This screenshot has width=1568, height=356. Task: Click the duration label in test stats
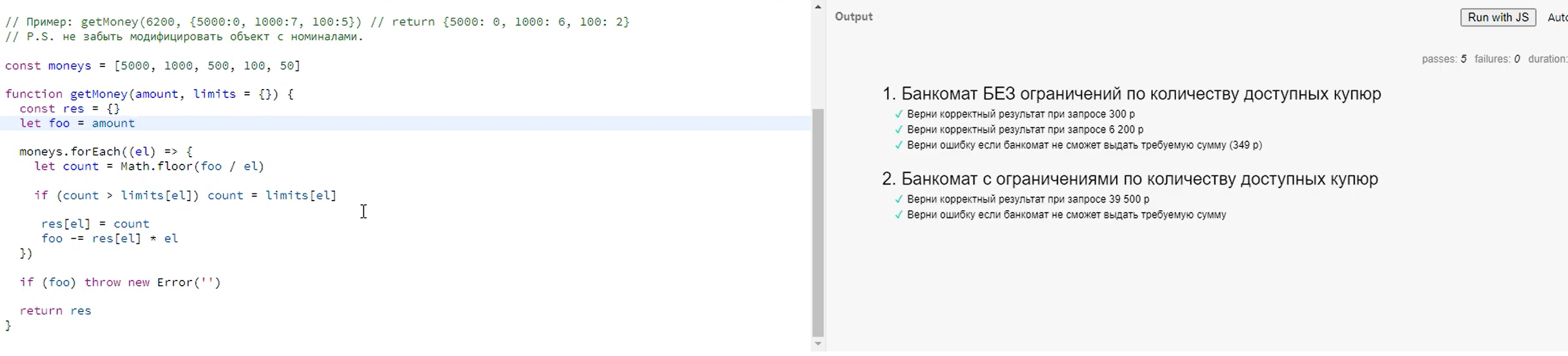pos(1547,59)
